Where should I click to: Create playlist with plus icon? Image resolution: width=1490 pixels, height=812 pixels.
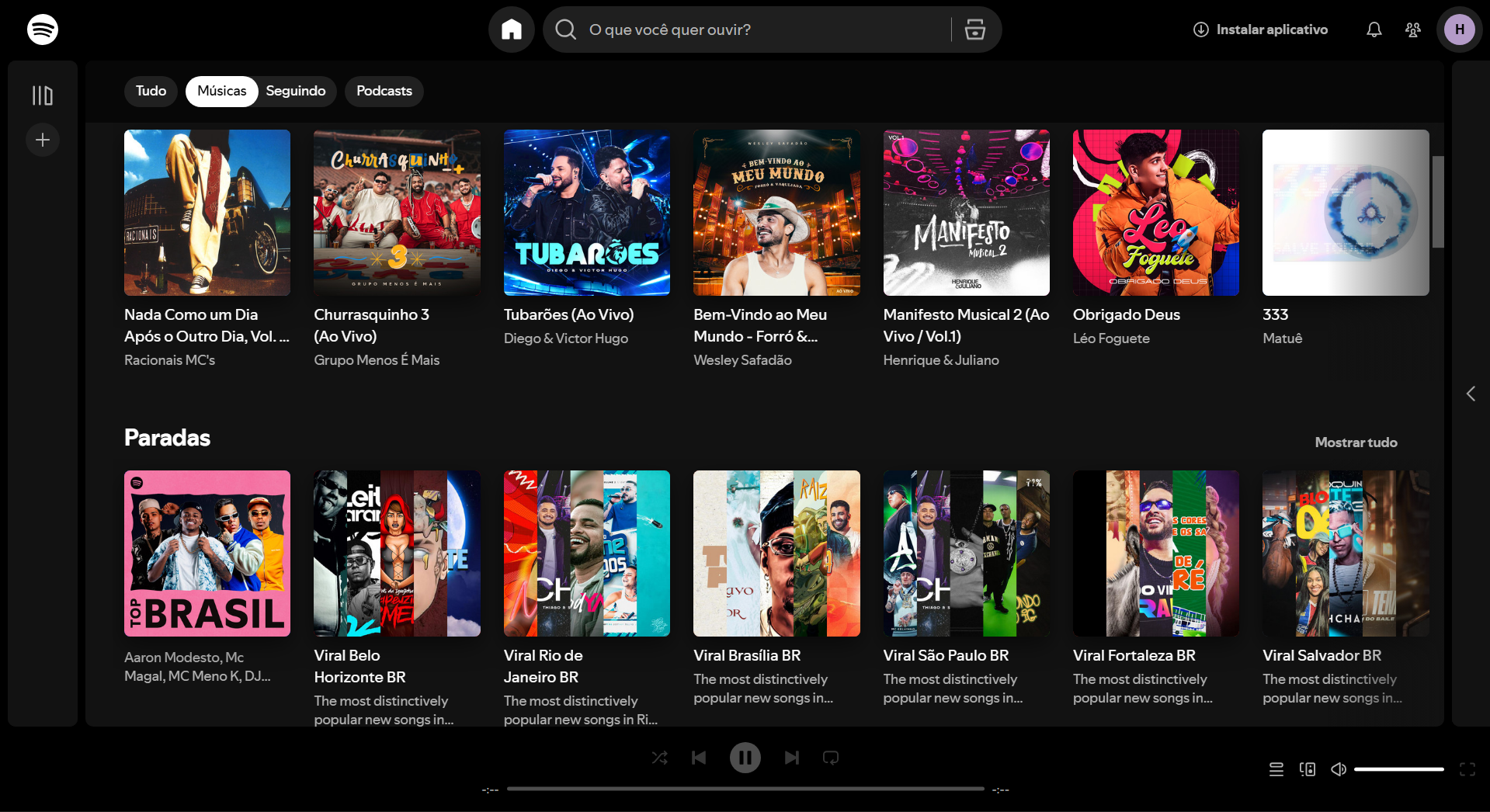click(43, 140)
